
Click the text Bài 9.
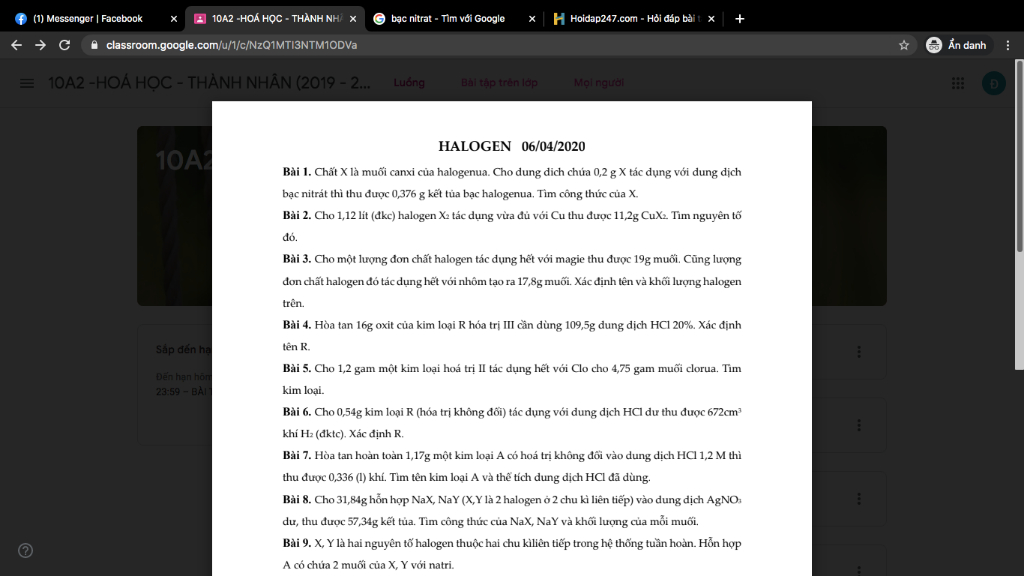click(296, 543)
